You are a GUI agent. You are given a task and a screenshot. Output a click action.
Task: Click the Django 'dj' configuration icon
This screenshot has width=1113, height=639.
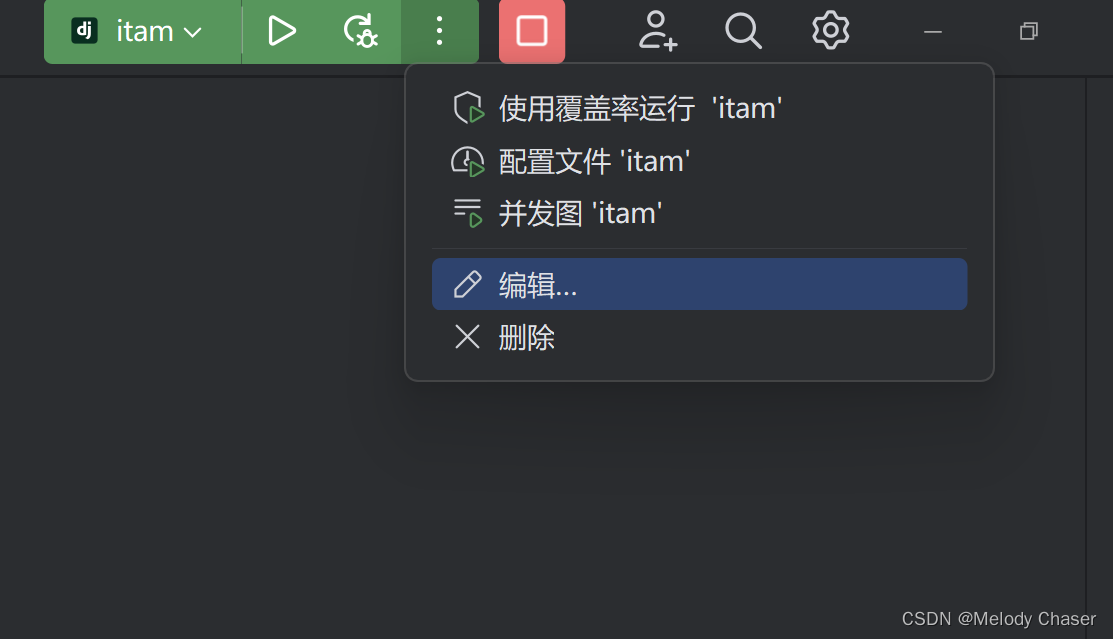(84, 31)
